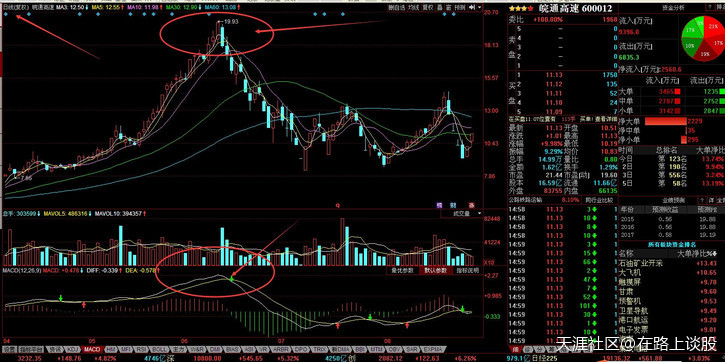Click the 叠 overlay toolbar button
725x362 pixels.
pyautogui.click(x=439, y=7)
